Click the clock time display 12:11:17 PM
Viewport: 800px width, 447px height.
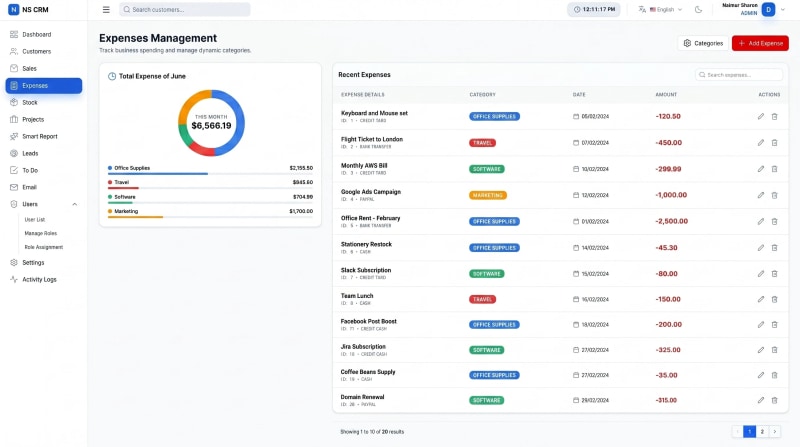[594, 10]
